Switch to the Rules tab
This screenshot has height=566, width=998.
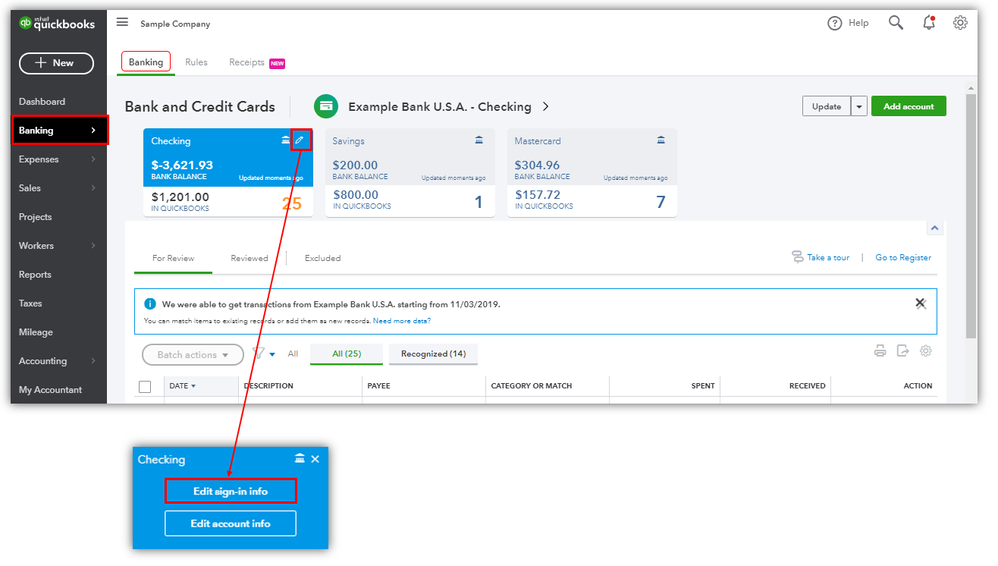196,62
